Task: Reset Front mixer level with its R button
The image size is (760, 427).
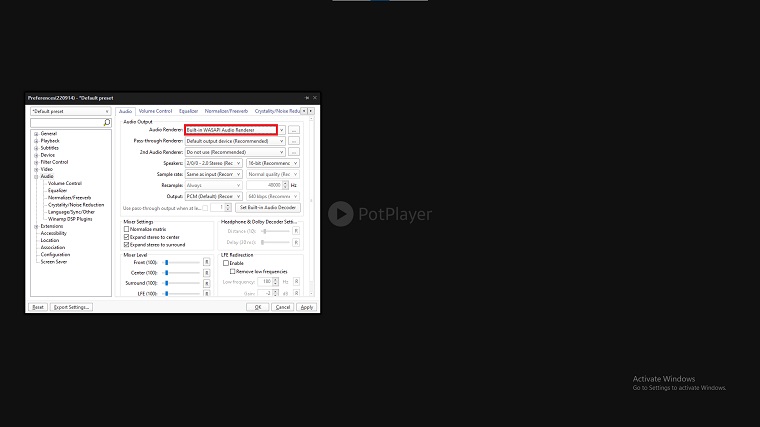Action: (x=206, y=262)
